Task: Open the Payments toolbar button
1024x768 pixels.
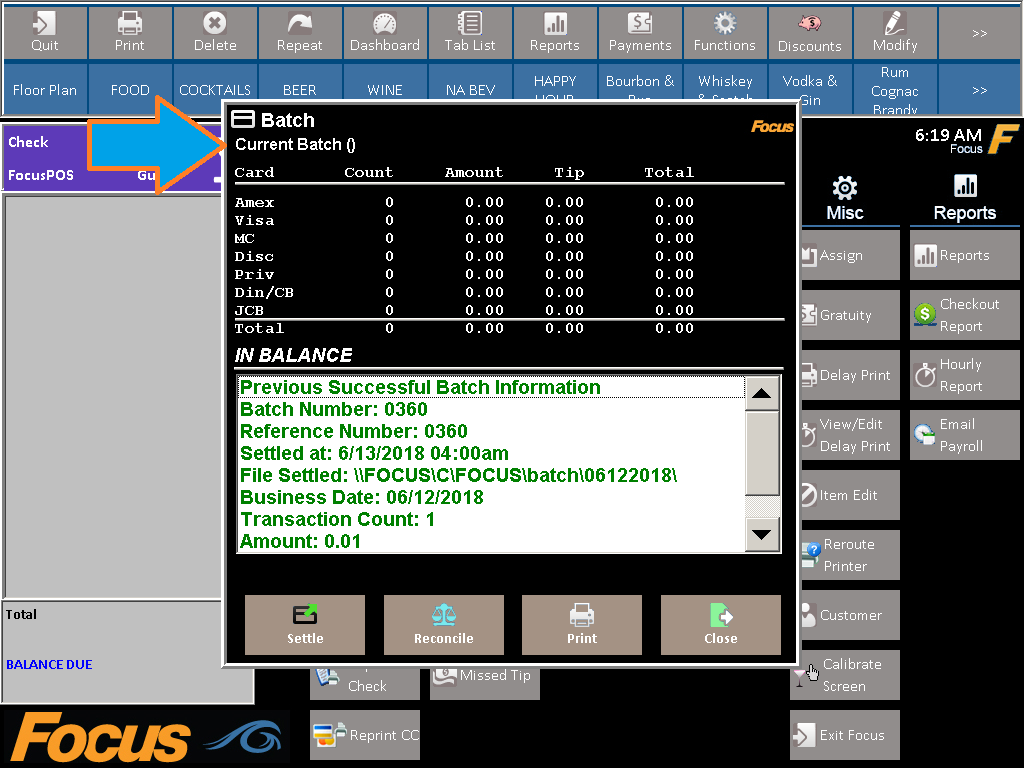Action: coord(640,33)
